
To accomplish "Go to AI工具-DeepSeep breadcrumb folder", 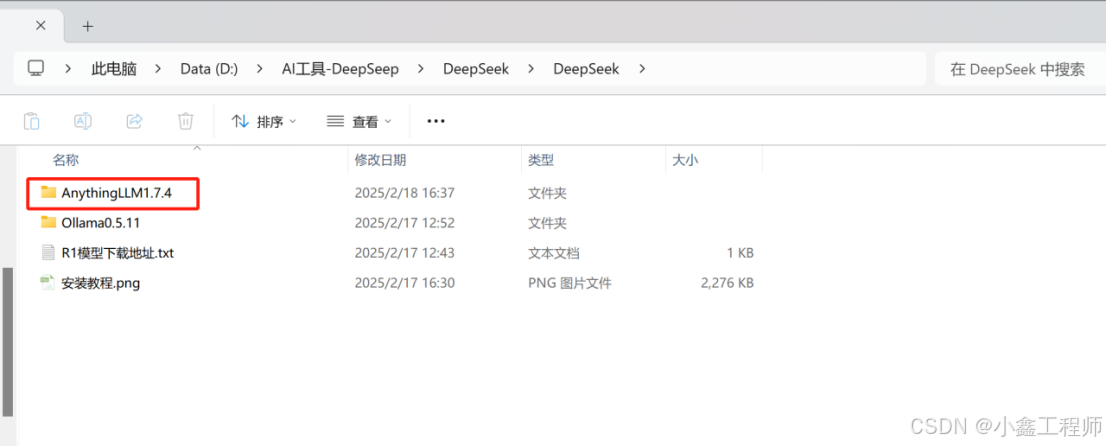I will point(340,68).
